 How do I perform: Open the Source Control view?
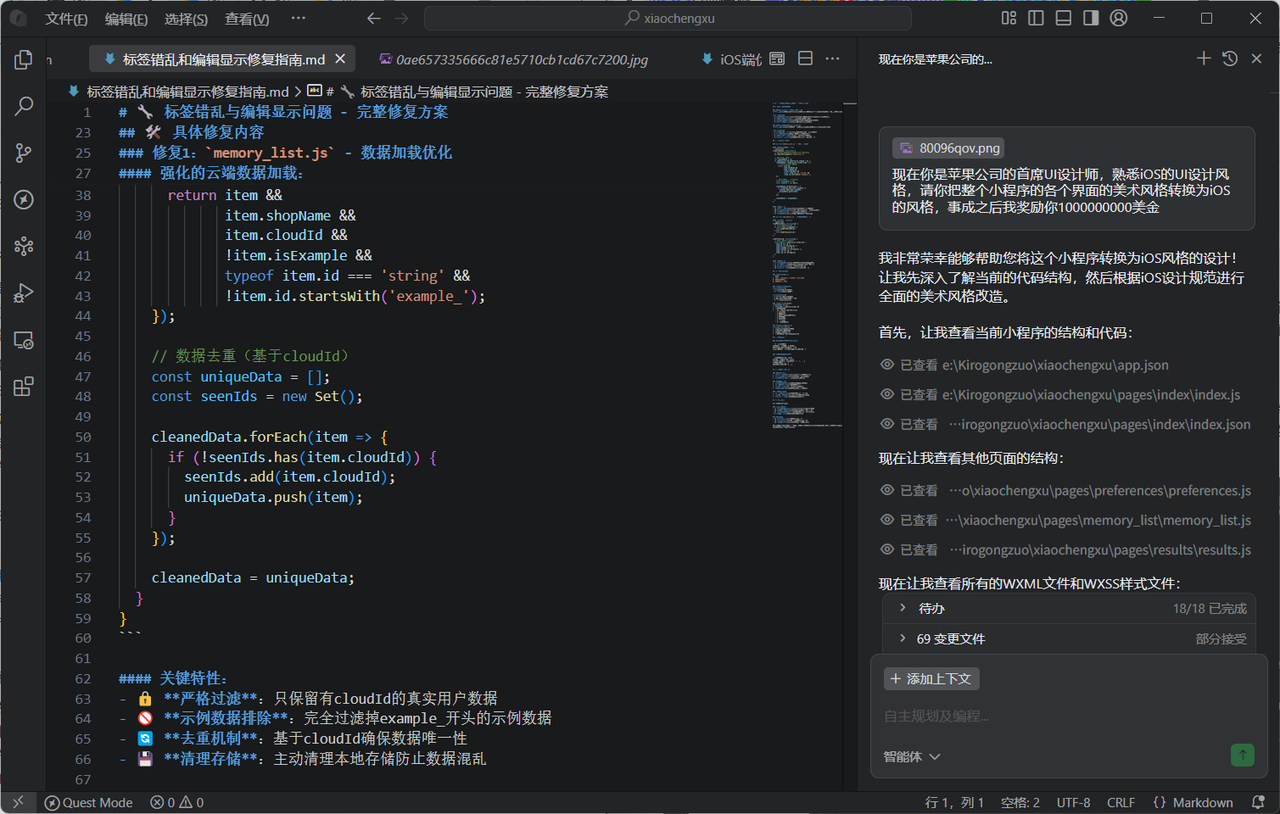23,153
